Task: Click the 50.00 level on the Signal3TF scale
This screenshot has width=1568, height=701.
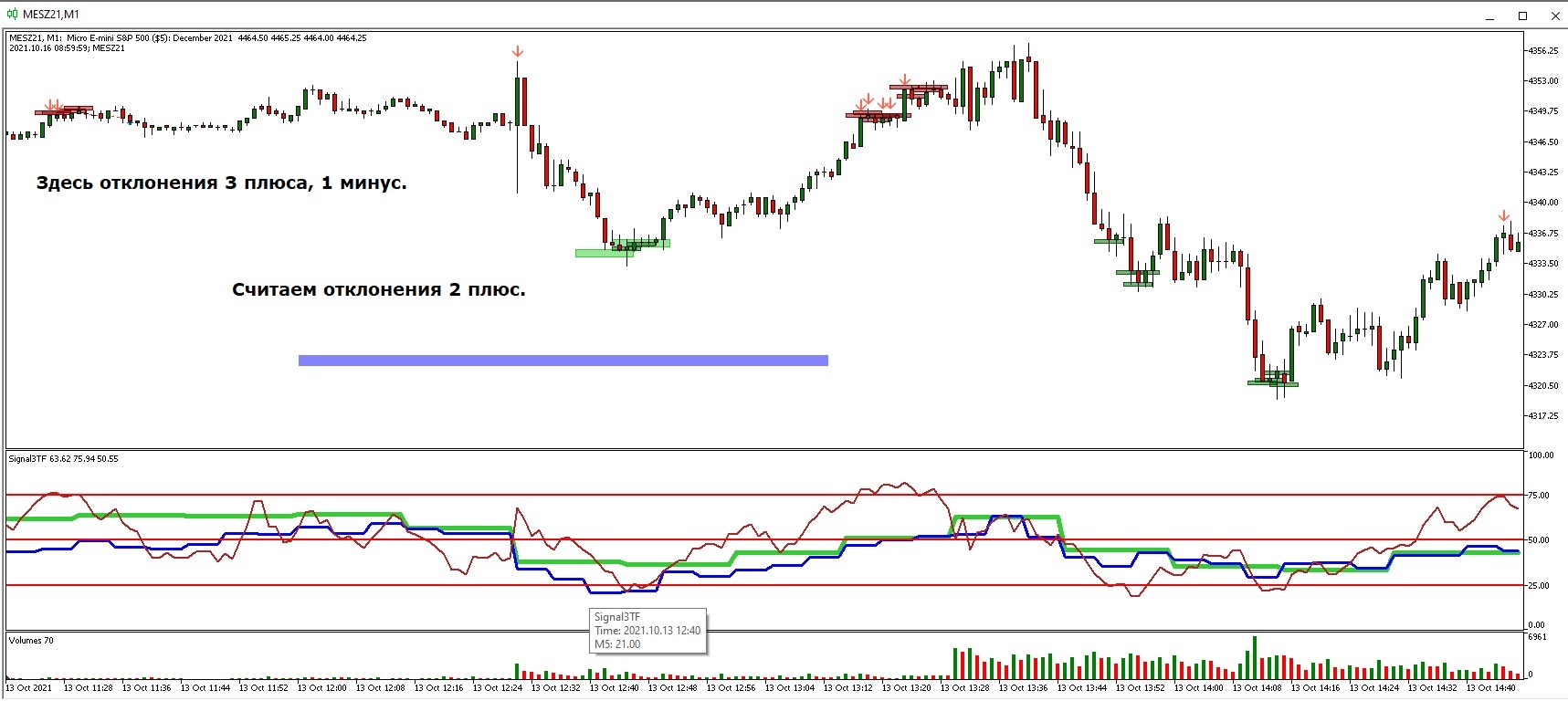Action: coord(1539,540)
